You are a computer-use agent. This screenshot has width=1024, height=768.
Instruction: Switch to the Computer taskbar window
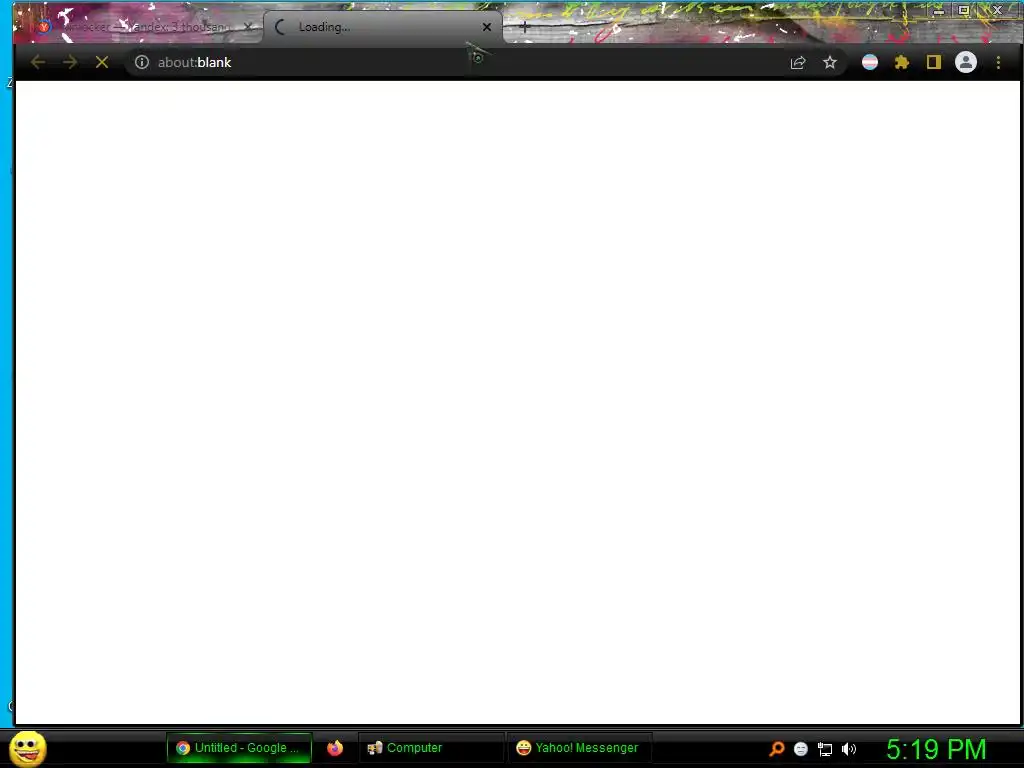431,748
